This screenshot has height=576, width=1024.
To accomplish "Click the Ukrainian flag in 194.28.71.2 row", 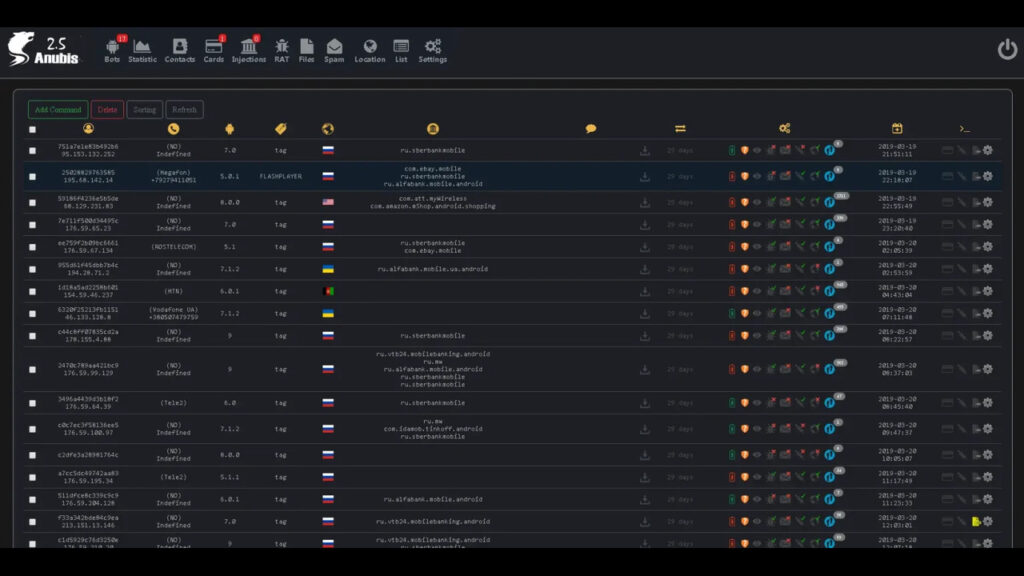I will coord(328,269).
